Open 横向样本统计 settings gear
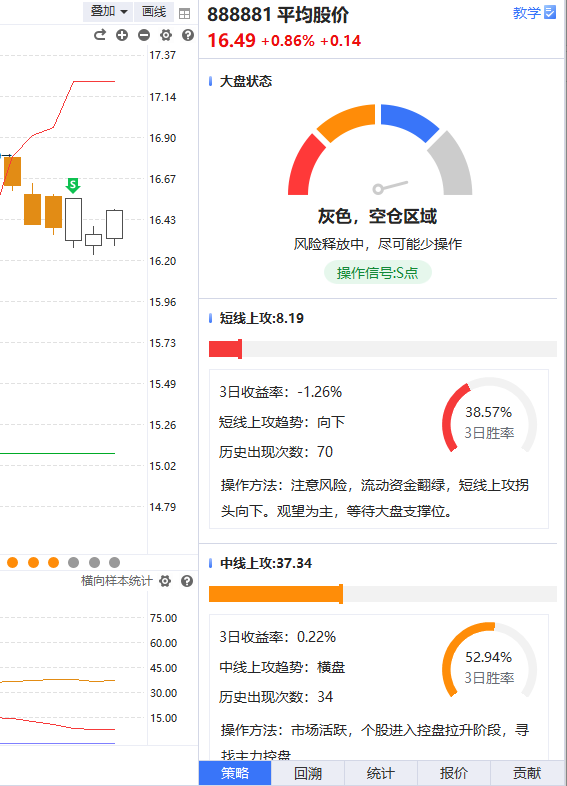 pyautogui.click(x=165, y=581)
